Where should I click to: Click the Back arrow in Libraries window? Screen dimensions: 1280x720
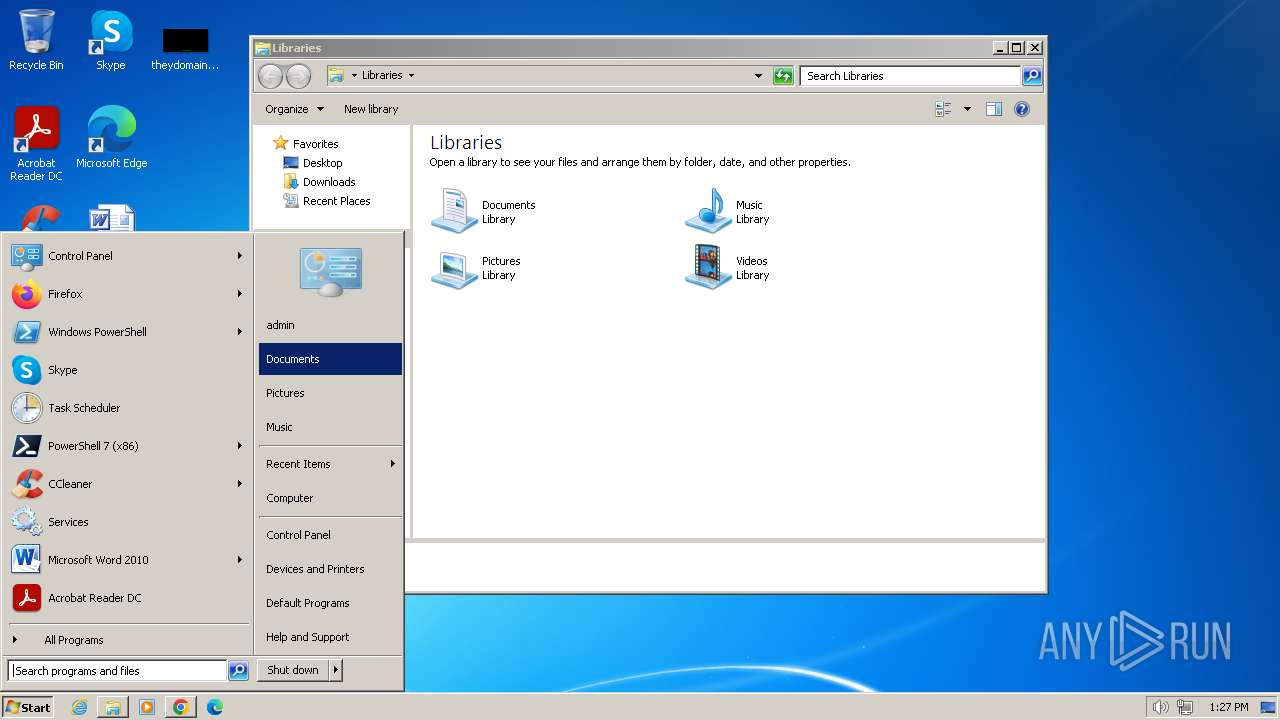270,76
